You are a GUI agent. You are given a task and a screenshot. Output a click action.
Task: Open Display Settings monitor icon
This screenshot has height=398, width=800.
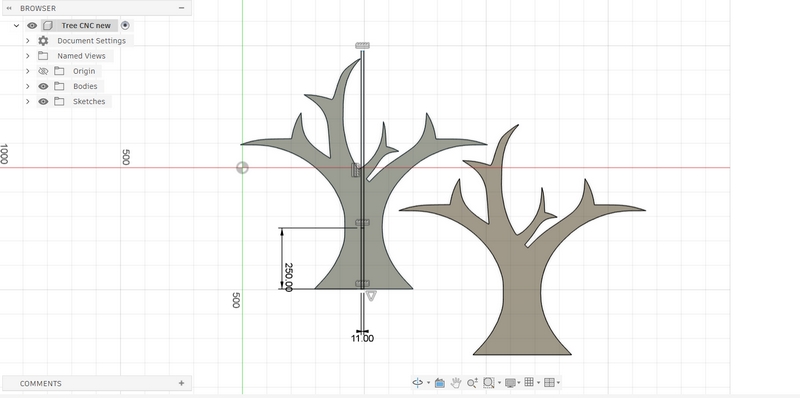click(510, 382)
